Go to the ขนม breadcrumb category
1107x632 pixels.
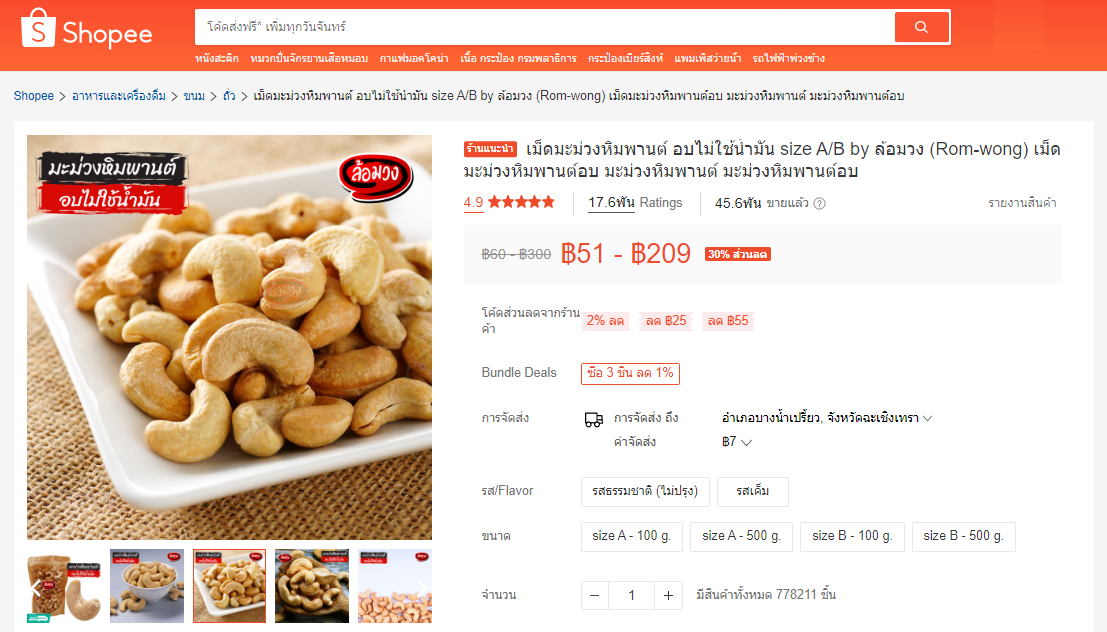coord(194,96)
